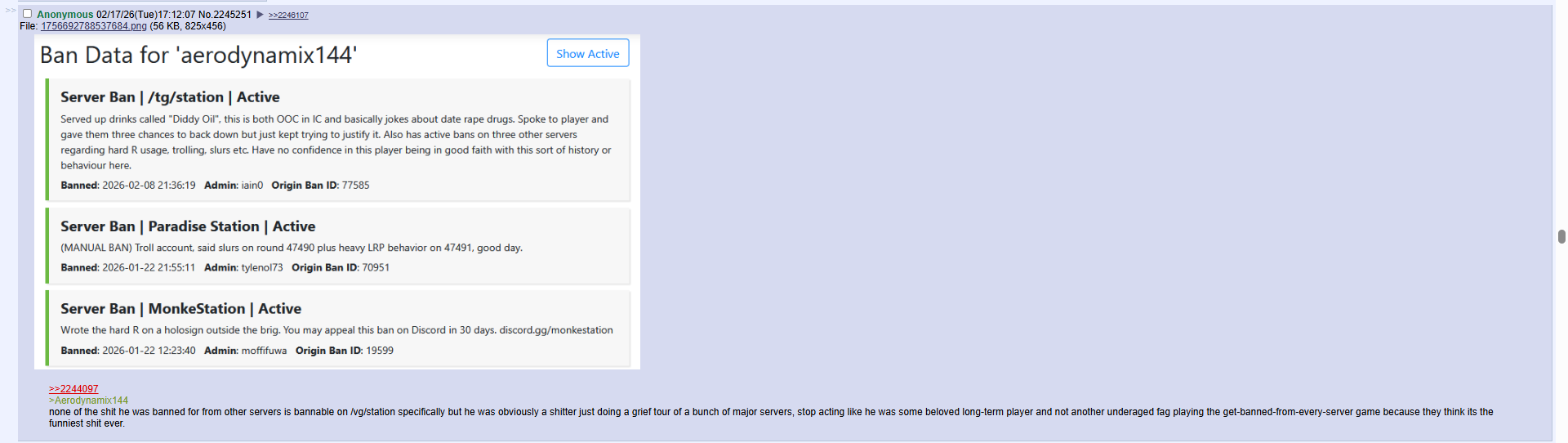This screenshot has height=443, width=1568.
Task: Click post number No.2245251
Action: tap(225, 15)
